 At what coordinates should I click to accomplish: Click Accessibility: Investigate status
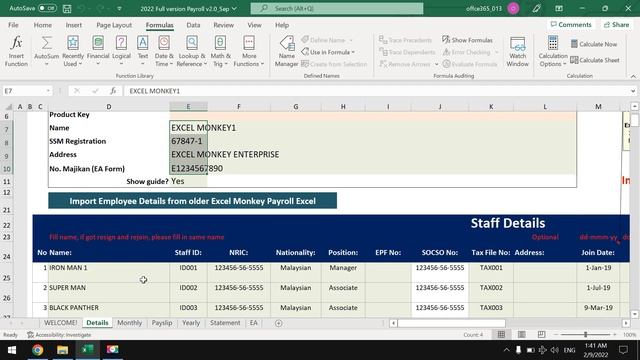(x=59, y=335)
